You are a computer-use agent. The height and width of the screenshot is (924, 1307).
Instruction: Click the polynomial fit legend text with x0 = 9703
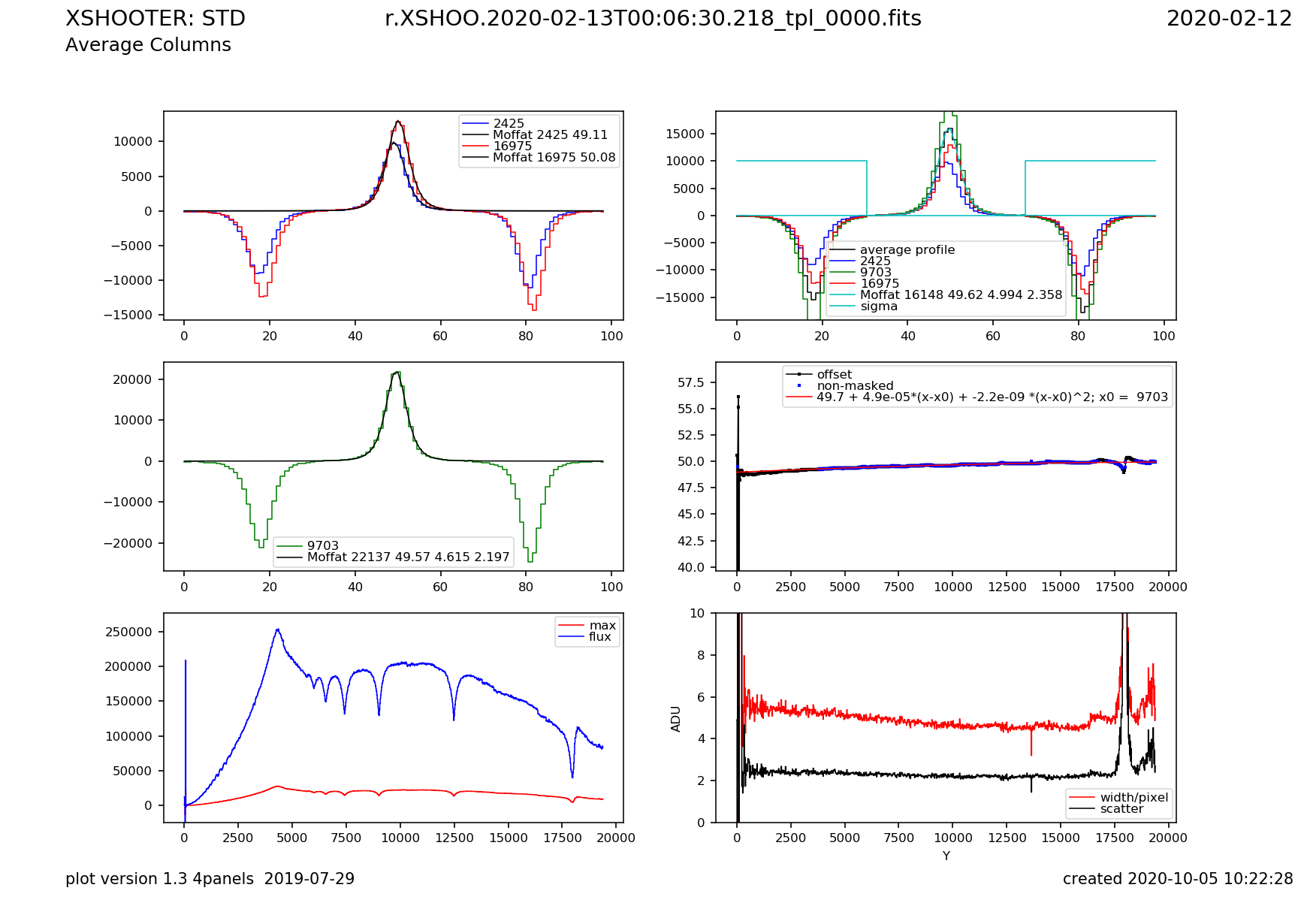pos(992,397)
